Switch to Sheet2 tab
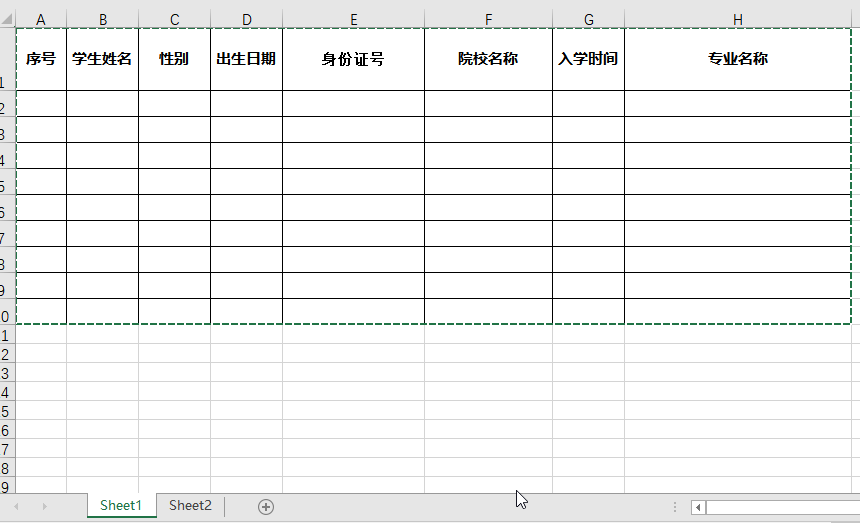 point(190,505)
